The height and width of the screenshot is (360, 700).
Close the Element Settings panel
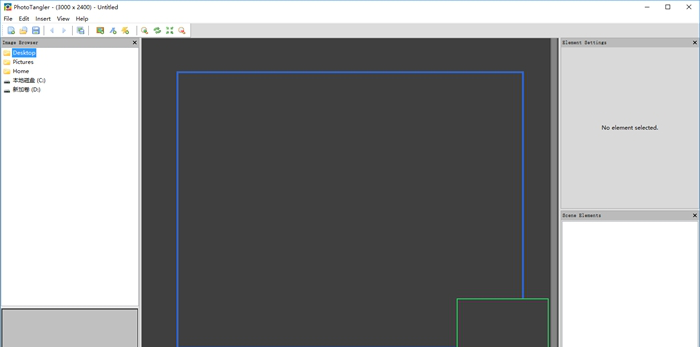click(695, 42)
